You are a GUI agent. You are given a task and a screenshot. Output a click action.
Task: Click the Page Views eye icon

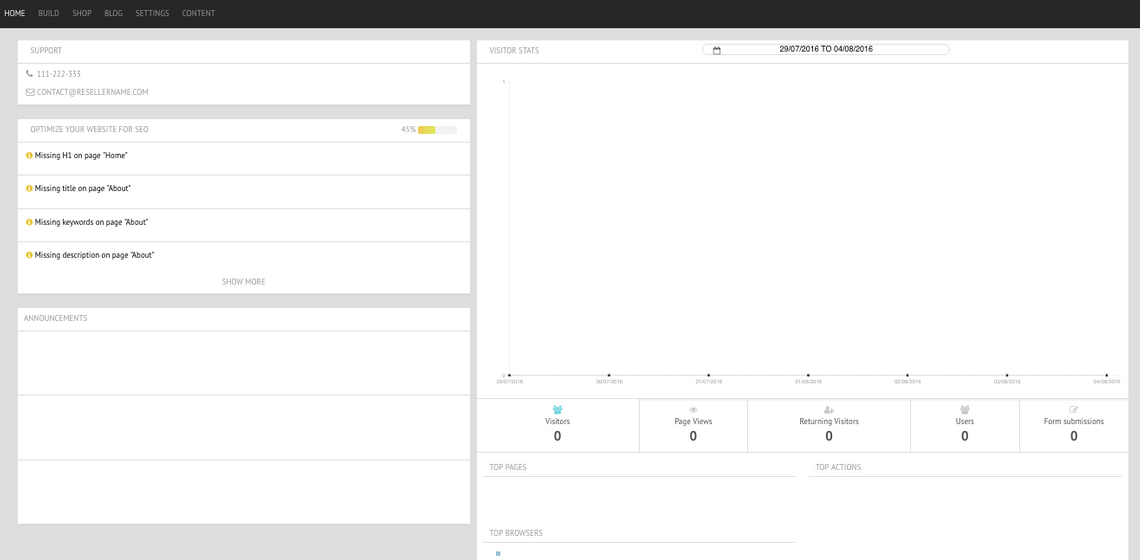click(693, 410)
